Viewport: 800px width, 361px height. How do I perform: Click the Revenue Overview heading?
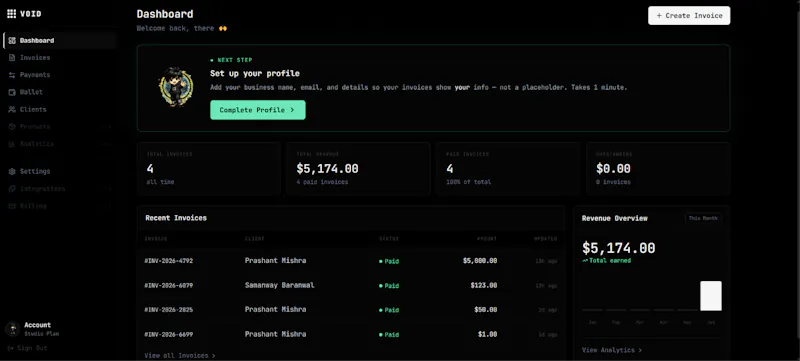tap(615, 218)
